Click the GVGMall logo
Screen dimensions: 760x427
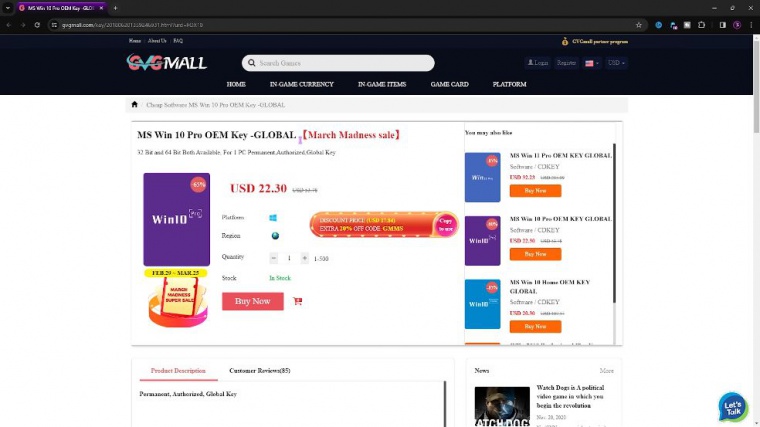pos(167,62)
